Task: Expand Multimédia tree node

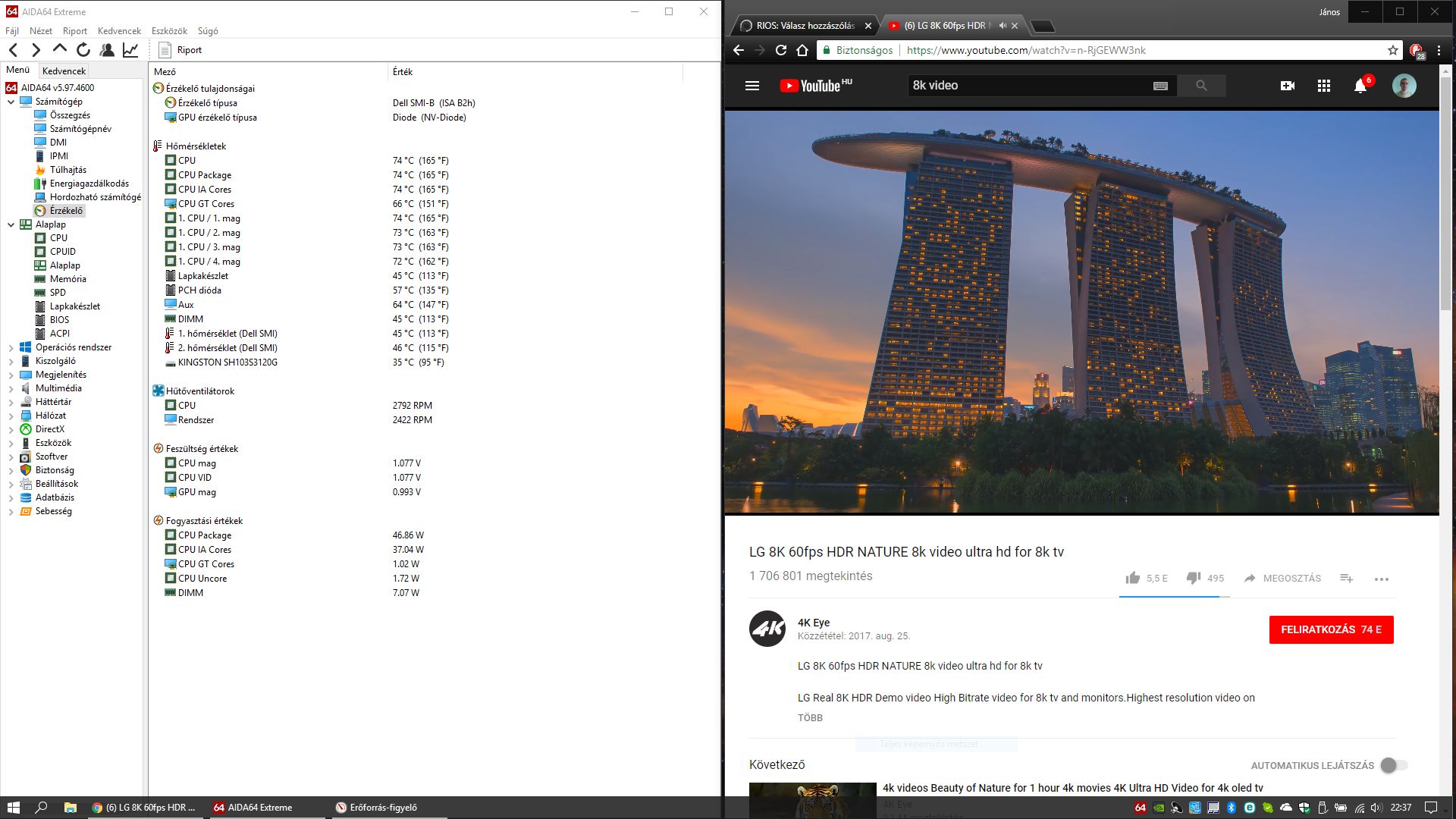Action: [11, 388]
